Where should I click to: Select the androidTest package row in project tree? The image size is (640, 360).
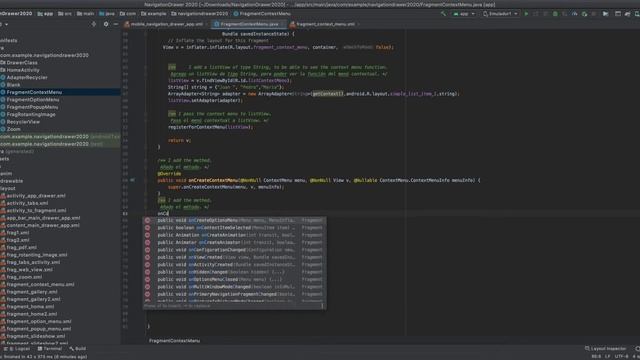[60, 136]
